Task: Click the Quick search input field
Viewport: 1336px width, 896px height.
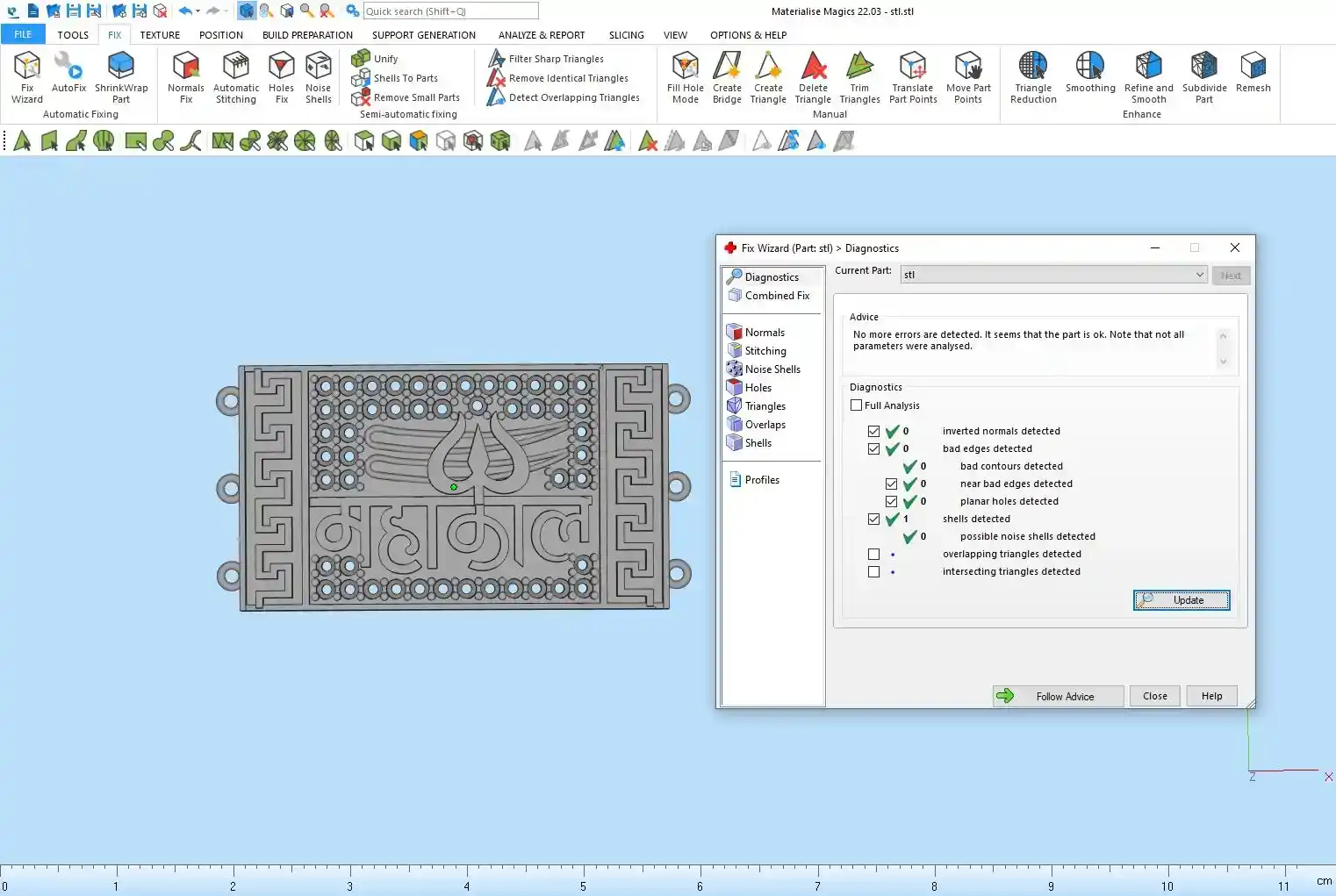Action: pyautogui.click(x=450, y=11)
